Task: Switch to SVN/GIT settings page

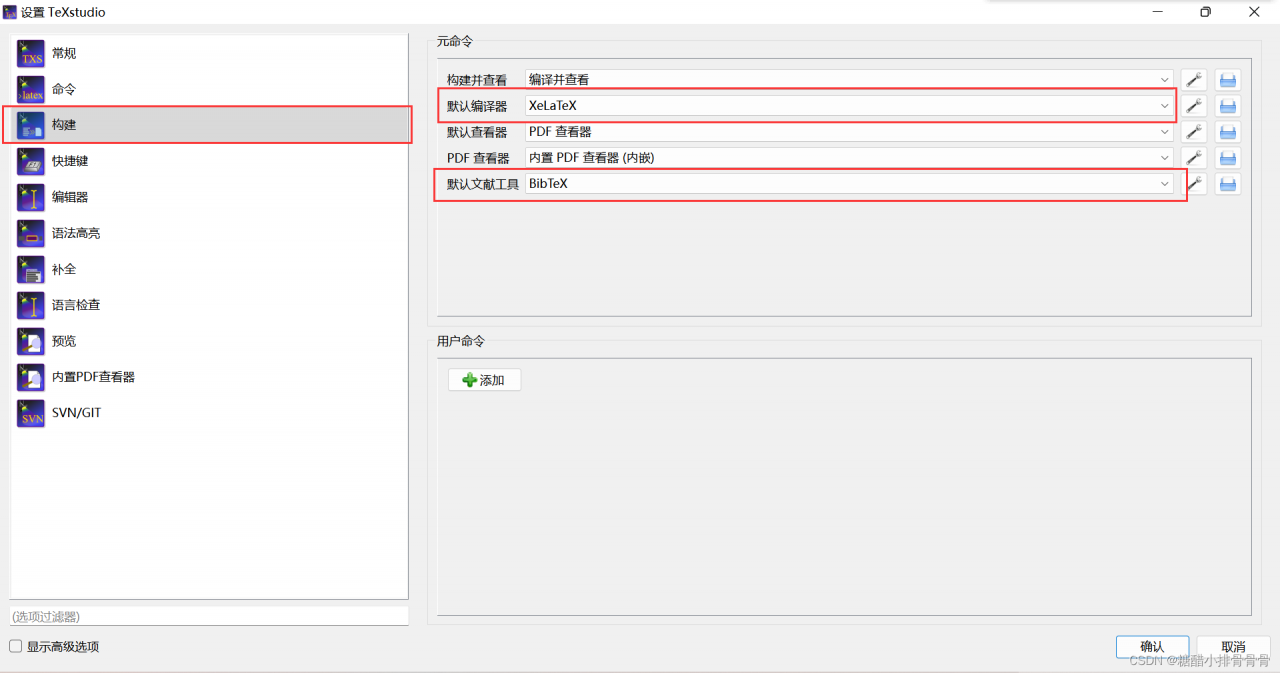Action: pyautogui.click(x=209, y=413)
